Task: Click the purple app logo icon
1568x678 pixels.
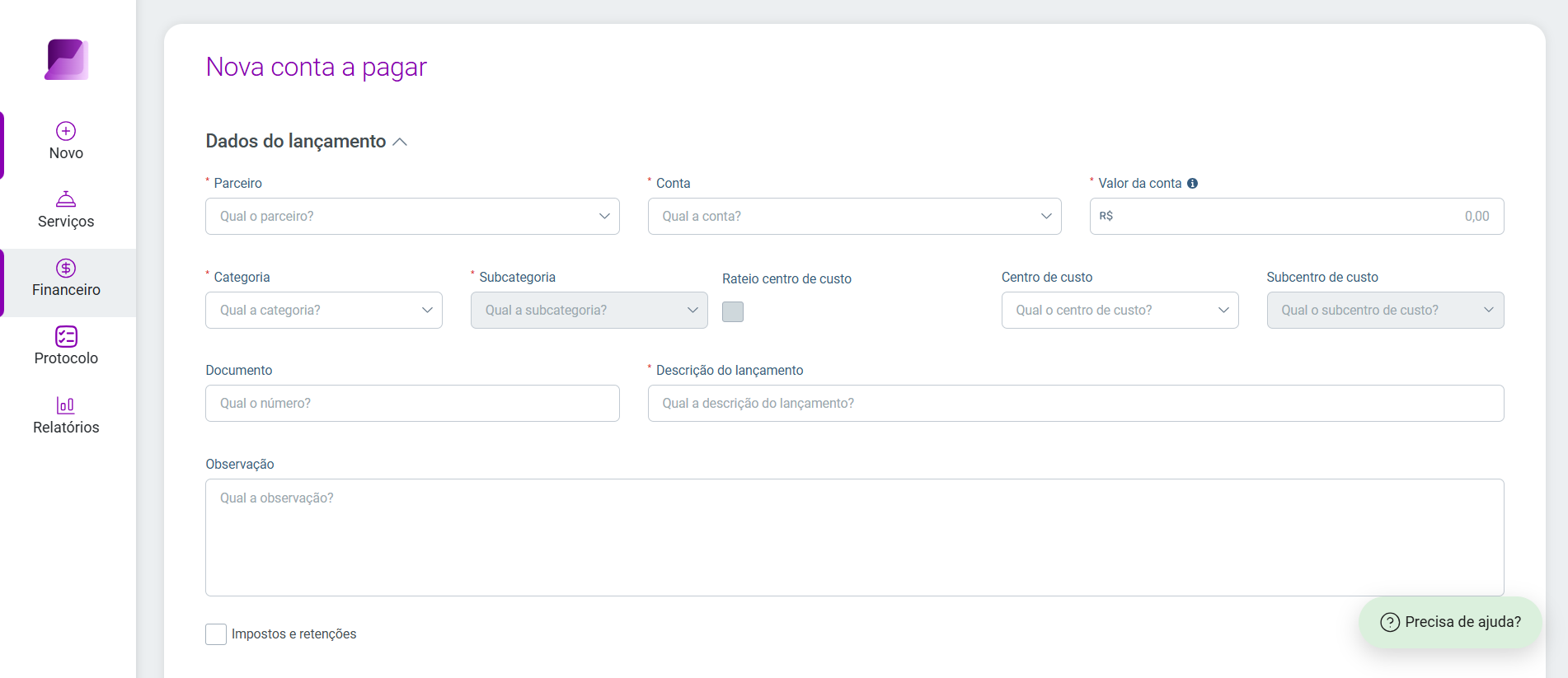Action: (66, 59)
